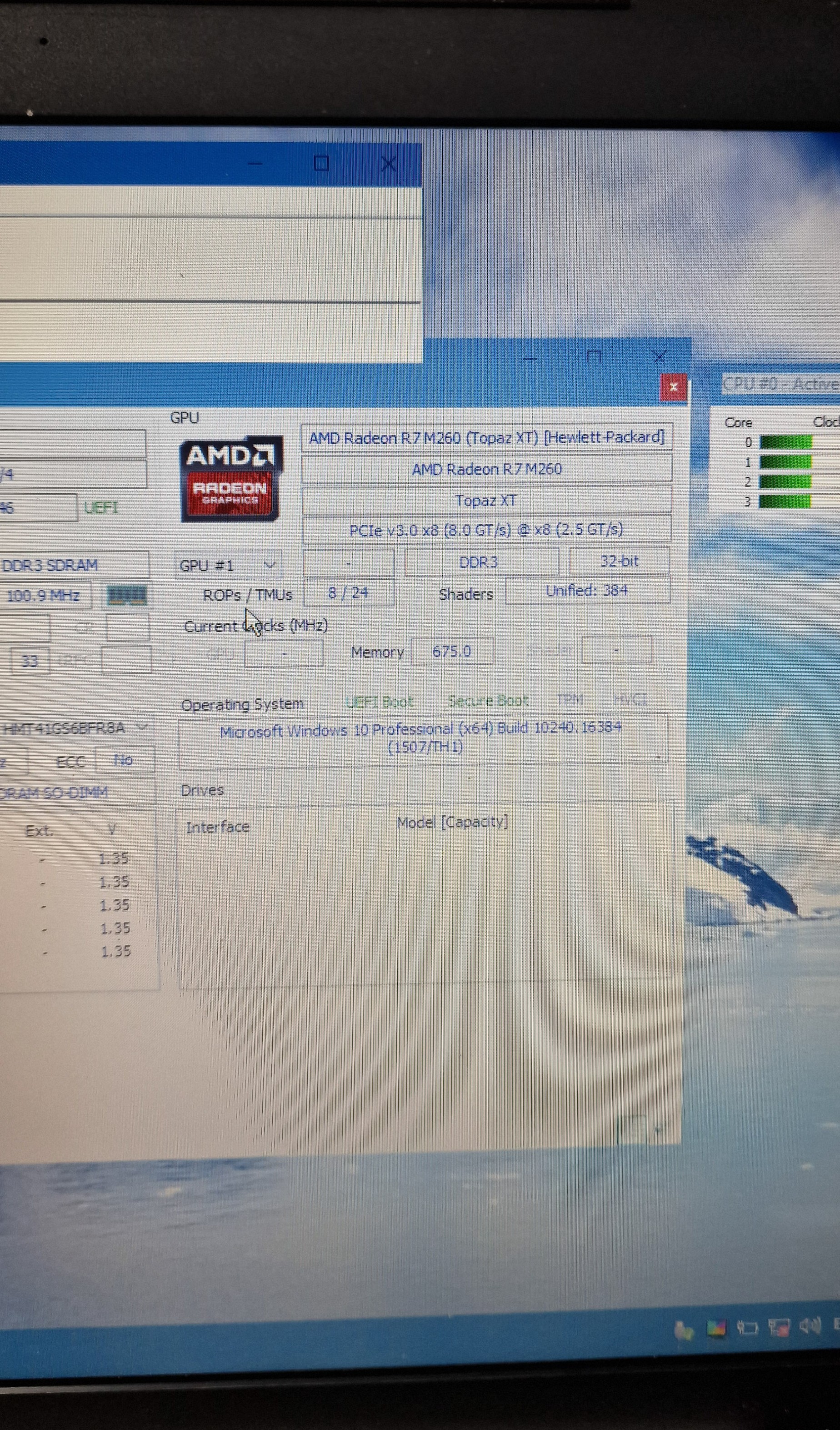Click the 'Drives' section label
Viewport: 840px width, 1430px height.
click(202, 790)
